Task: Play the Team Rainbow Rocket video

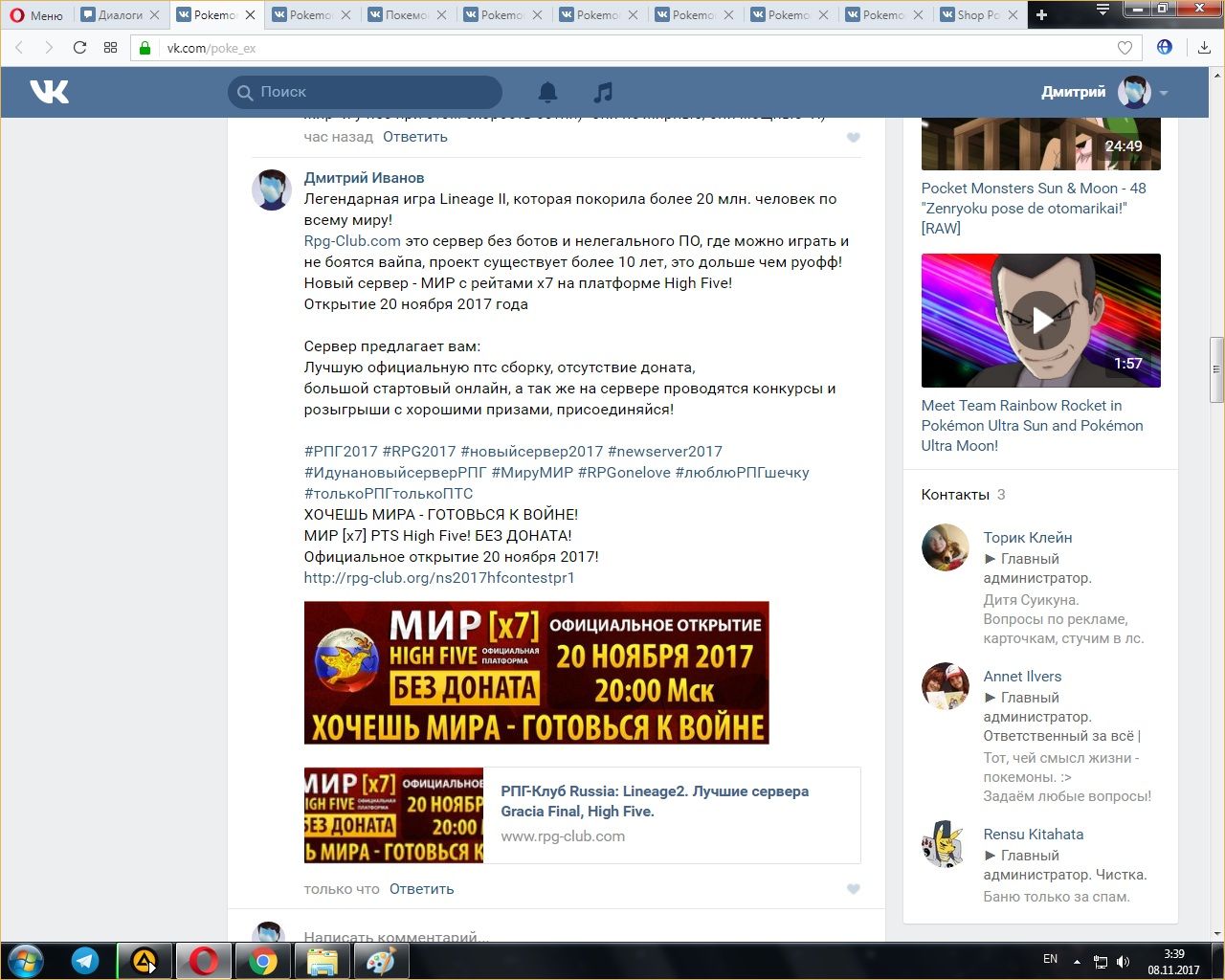Action: [1041, 321]
